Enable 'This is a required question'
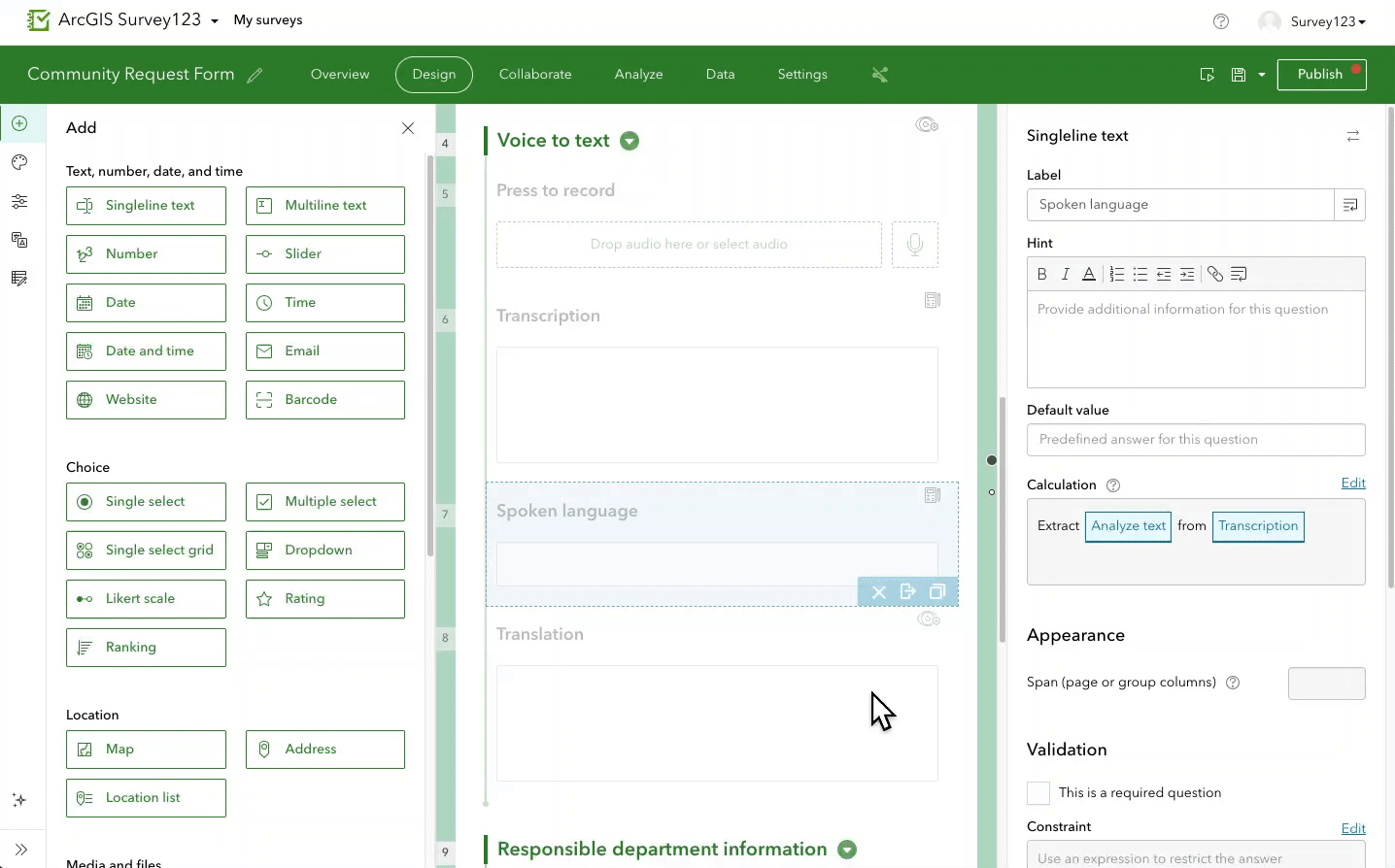 pyautogui.click(x=1038, y=792)
